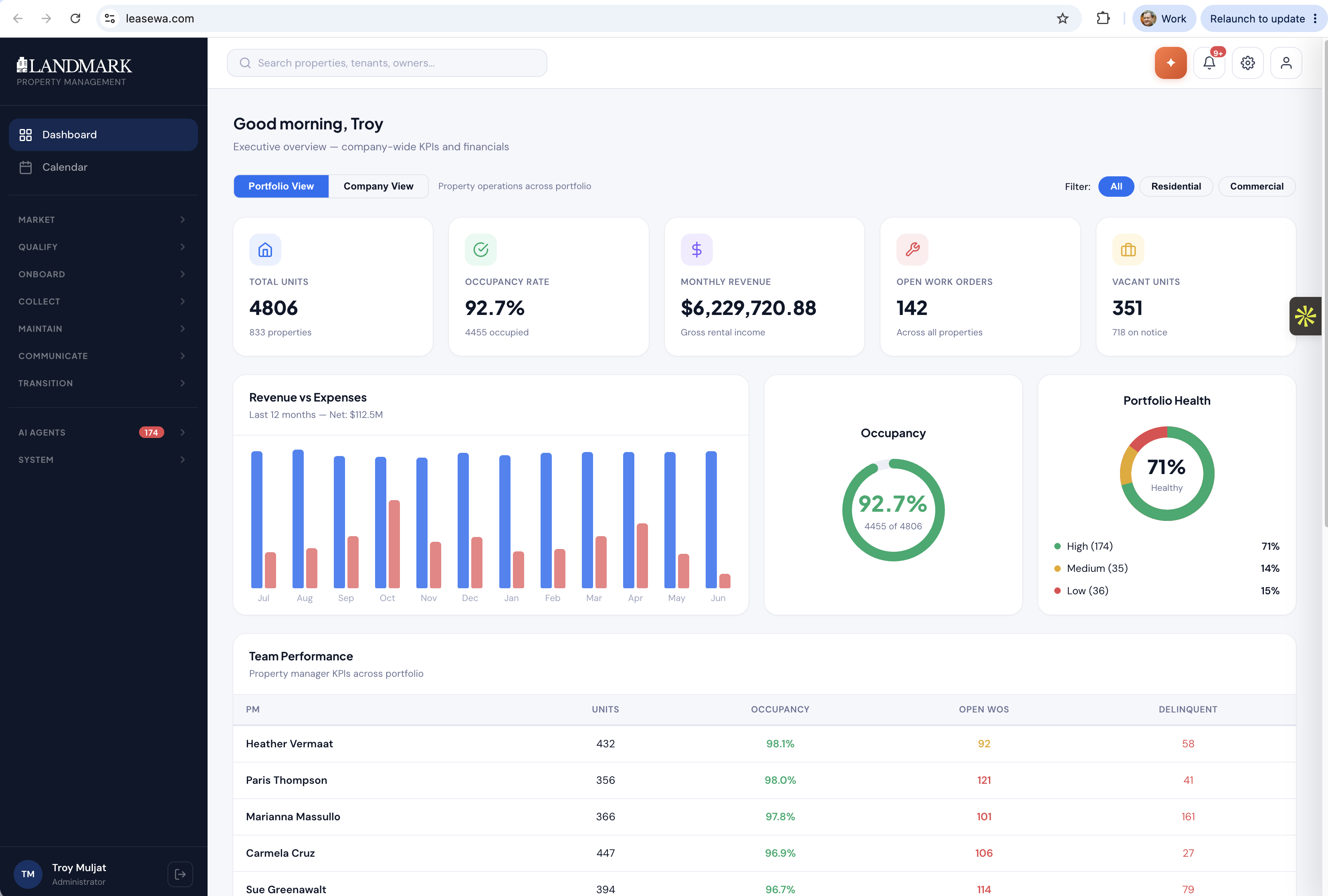Click the Landmark Property Management logo
1328x896 pixels.
coord(74,71)
